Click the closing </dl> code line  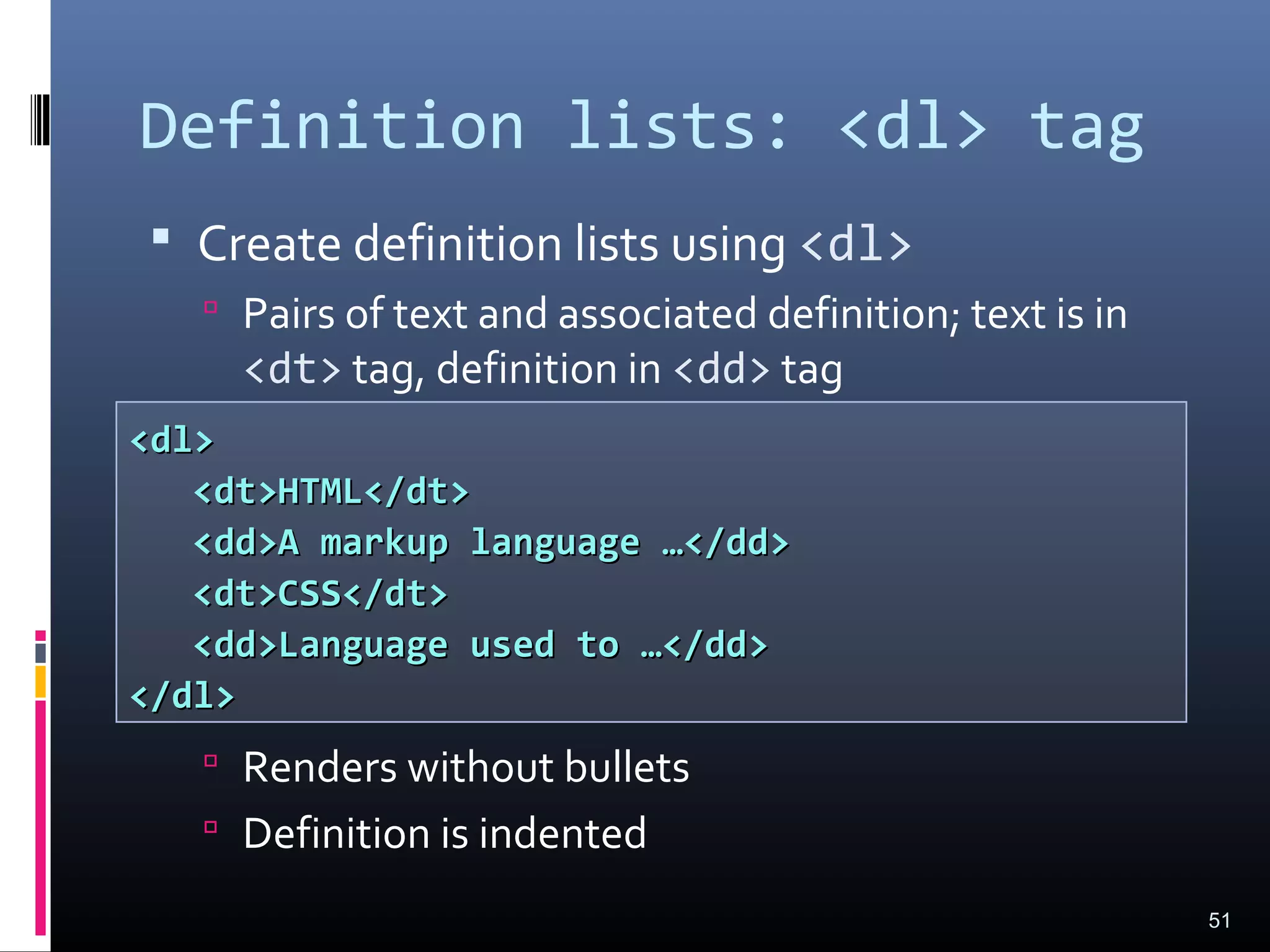pos(182,696)
